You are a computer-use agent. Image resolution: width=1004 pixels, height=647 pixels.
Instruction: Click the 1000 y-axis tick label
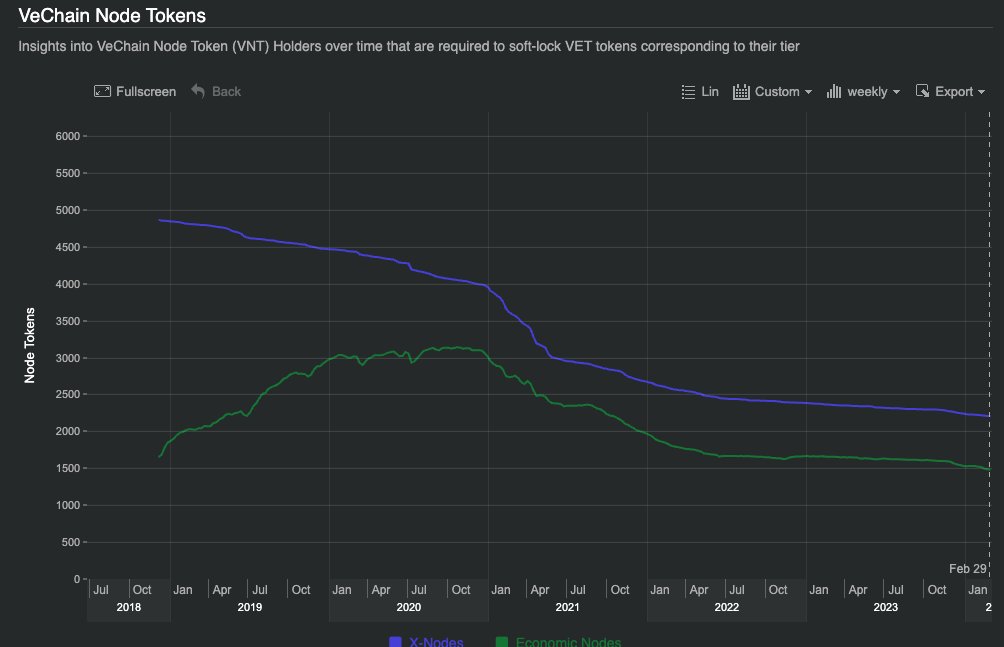[68, 505]
